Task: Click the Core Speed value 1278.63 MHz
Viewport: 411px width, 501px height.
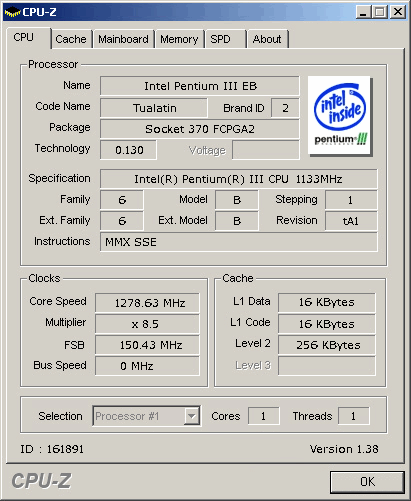Action: click(147, 303)
